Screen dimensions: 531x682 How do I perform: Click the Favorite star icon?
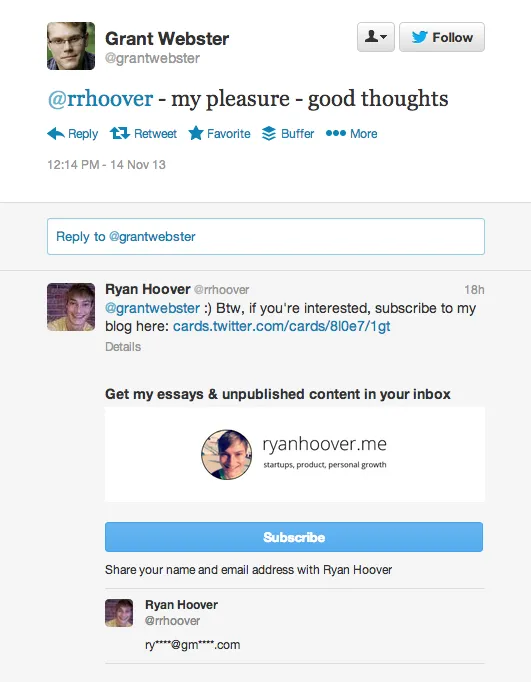[x=196, y=133]
